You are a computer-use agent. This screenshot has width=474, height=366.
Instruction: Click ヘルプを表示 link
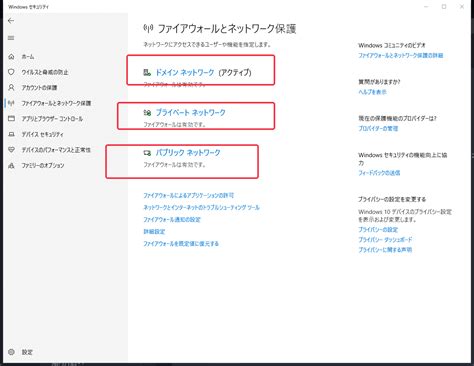coord(372,92)
